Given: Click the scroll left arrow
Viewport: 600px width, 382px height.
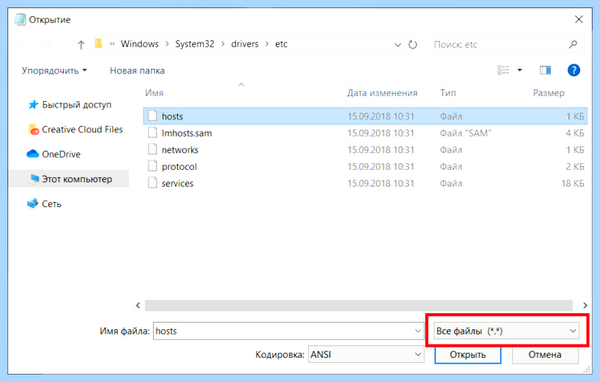Looking at the screenshot, I should coord(138,305).
